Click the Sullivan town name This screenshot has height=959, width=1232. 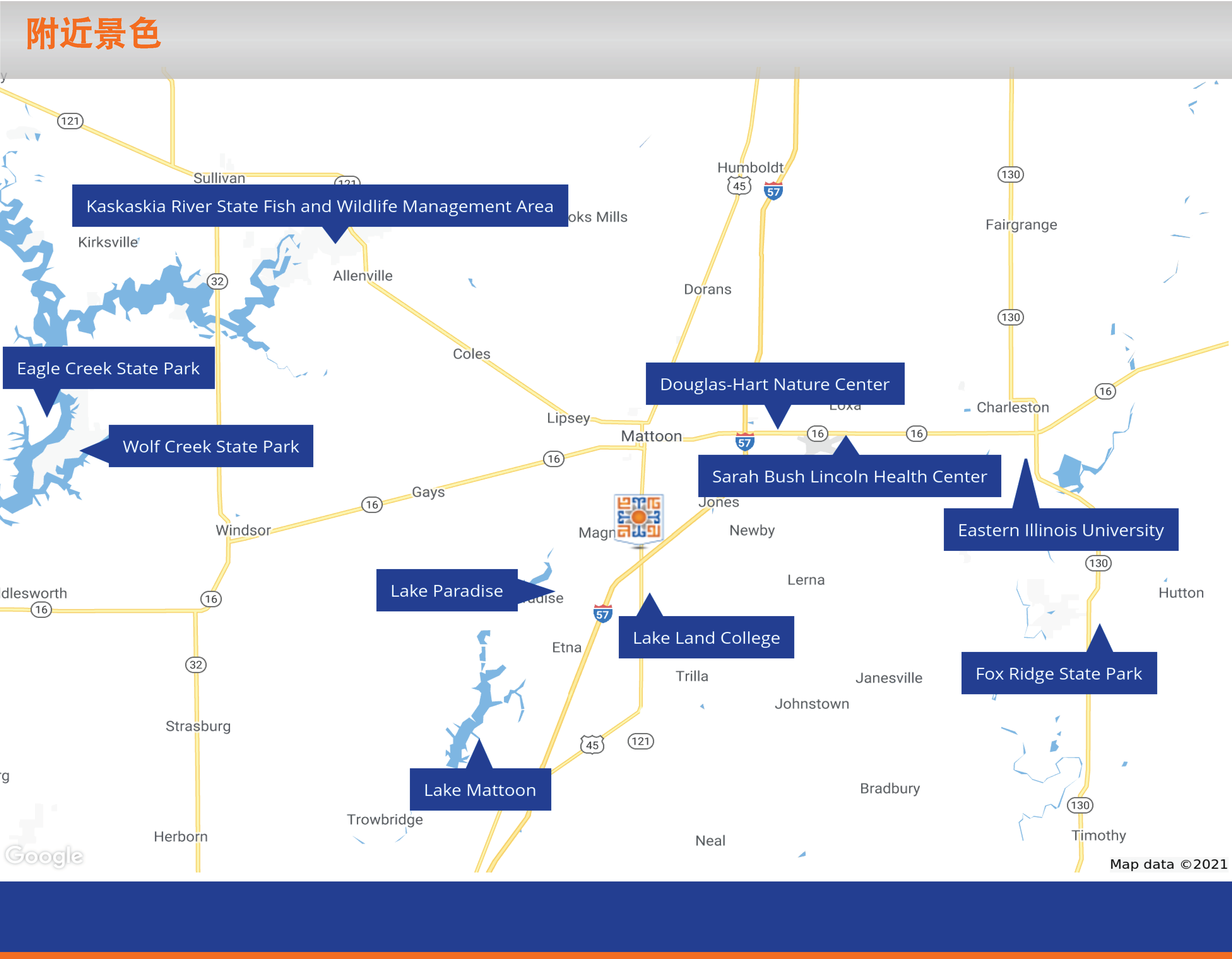pos(219,178)
